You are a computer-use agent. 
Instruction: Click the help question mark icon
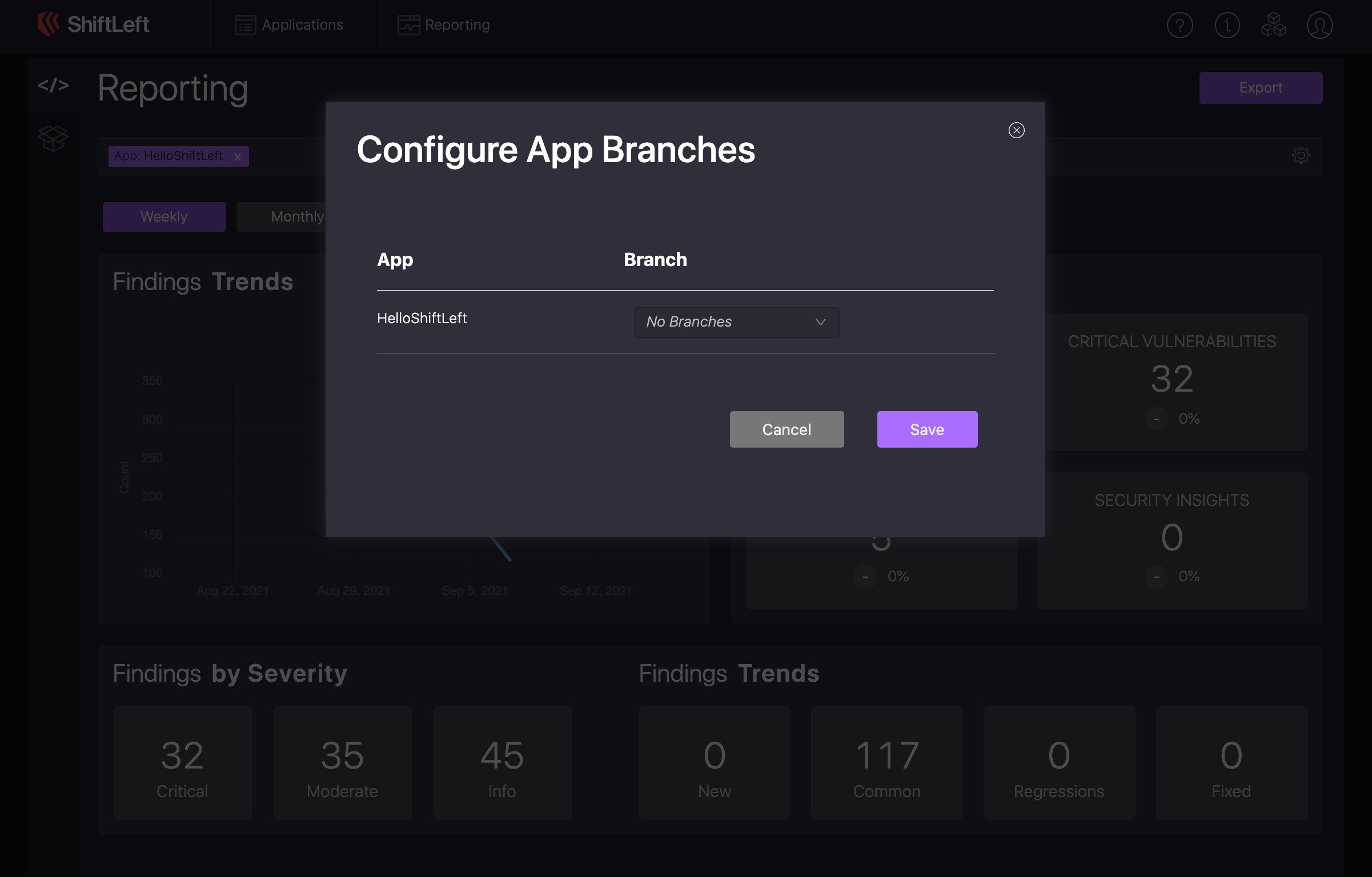1180,25
